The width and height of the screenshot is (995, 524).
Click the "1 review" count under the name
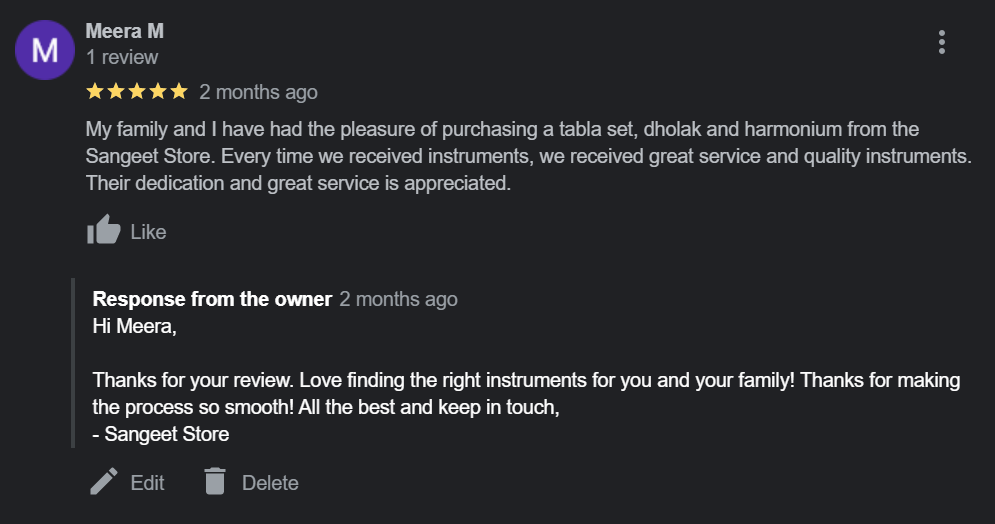pos(122,57)
